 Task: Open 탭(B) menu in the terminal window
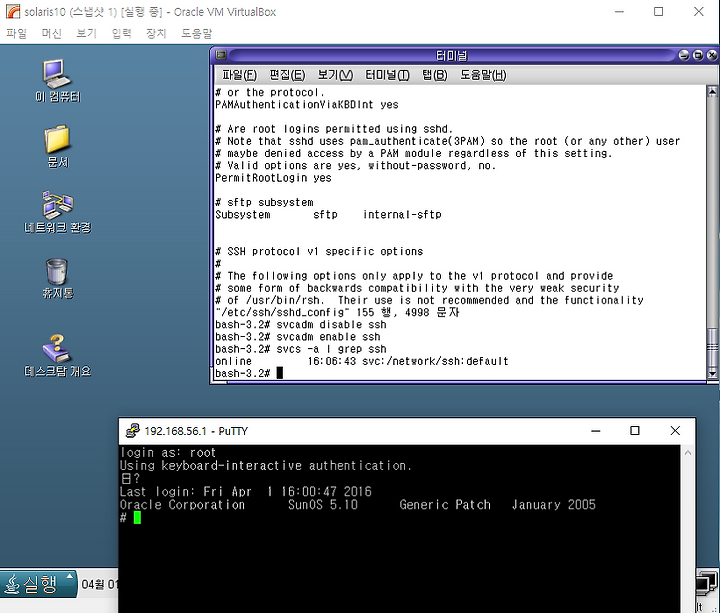(x=434, y=75)
